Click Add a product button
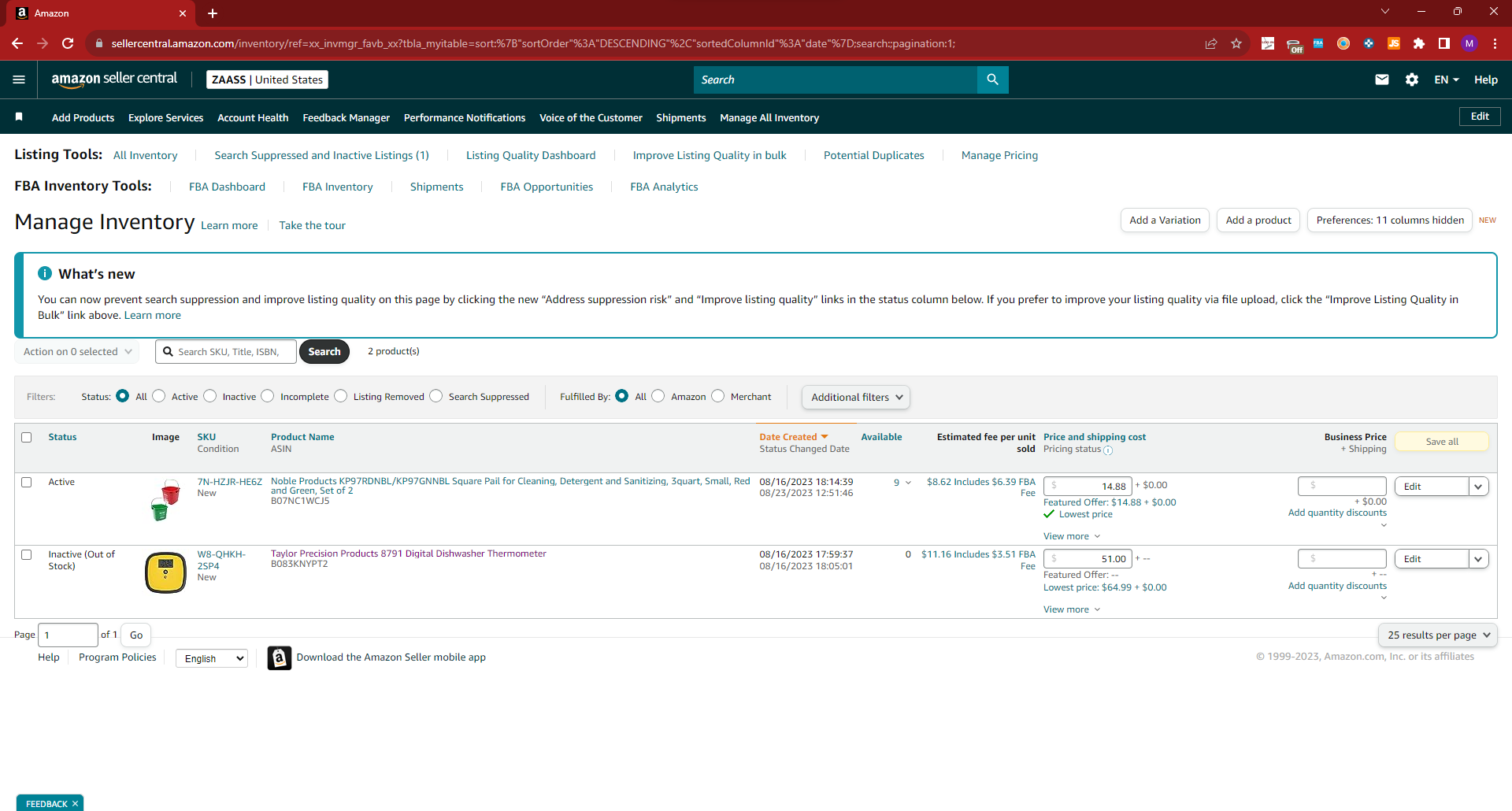The width and height of the screenshot is (1512, 811). tap(1258, 220)
